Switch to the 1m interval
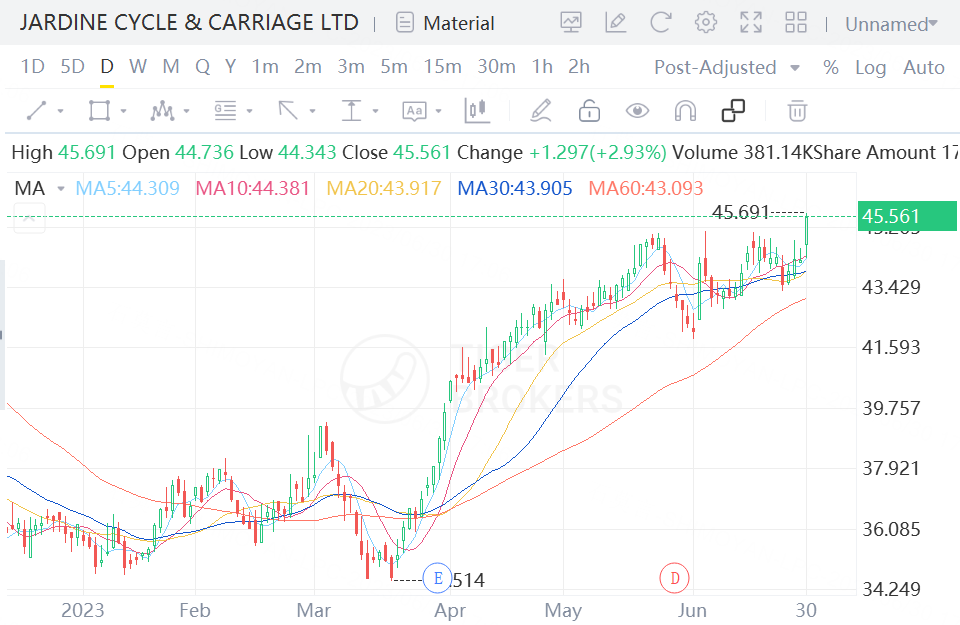The image size is (960, 625). (265, 66)
